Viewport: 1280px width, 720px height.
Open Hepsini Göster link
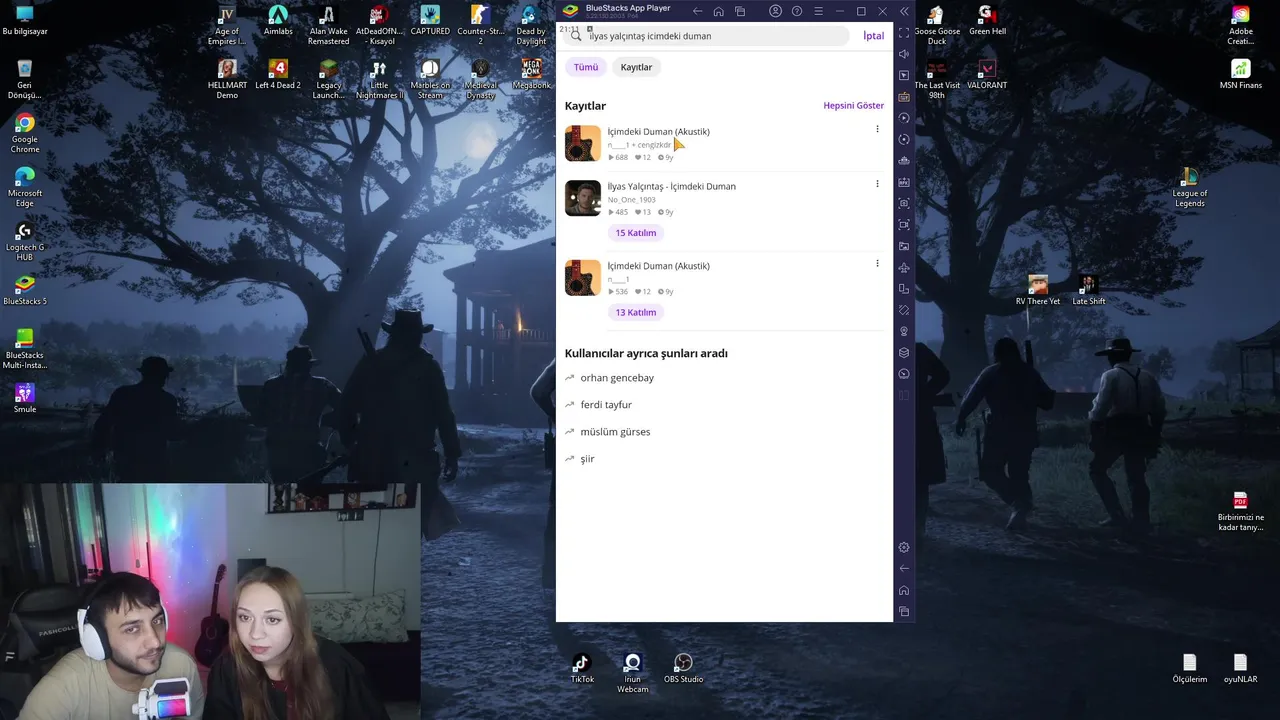853,105
